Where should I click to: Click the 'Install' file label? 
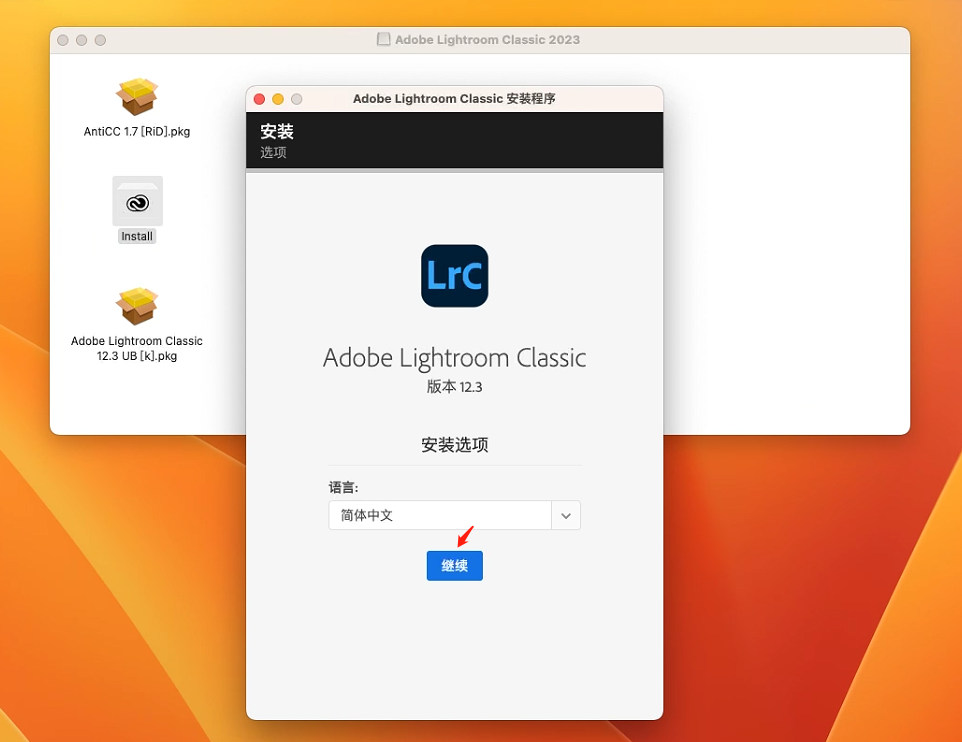(x=137, y=236)
